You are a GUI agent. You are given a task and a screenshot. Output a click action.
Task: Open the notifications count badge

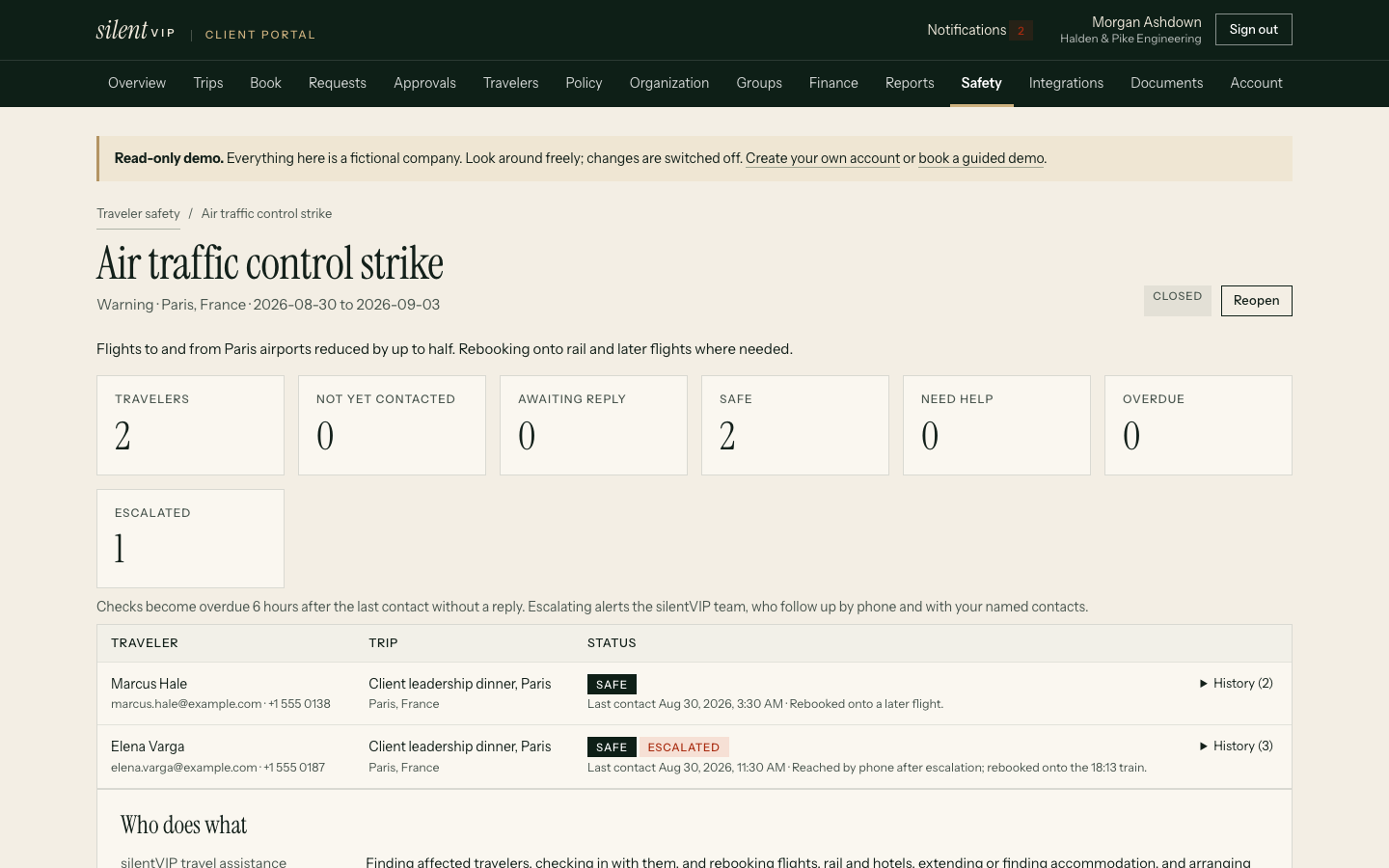[x=1021, y=30]
